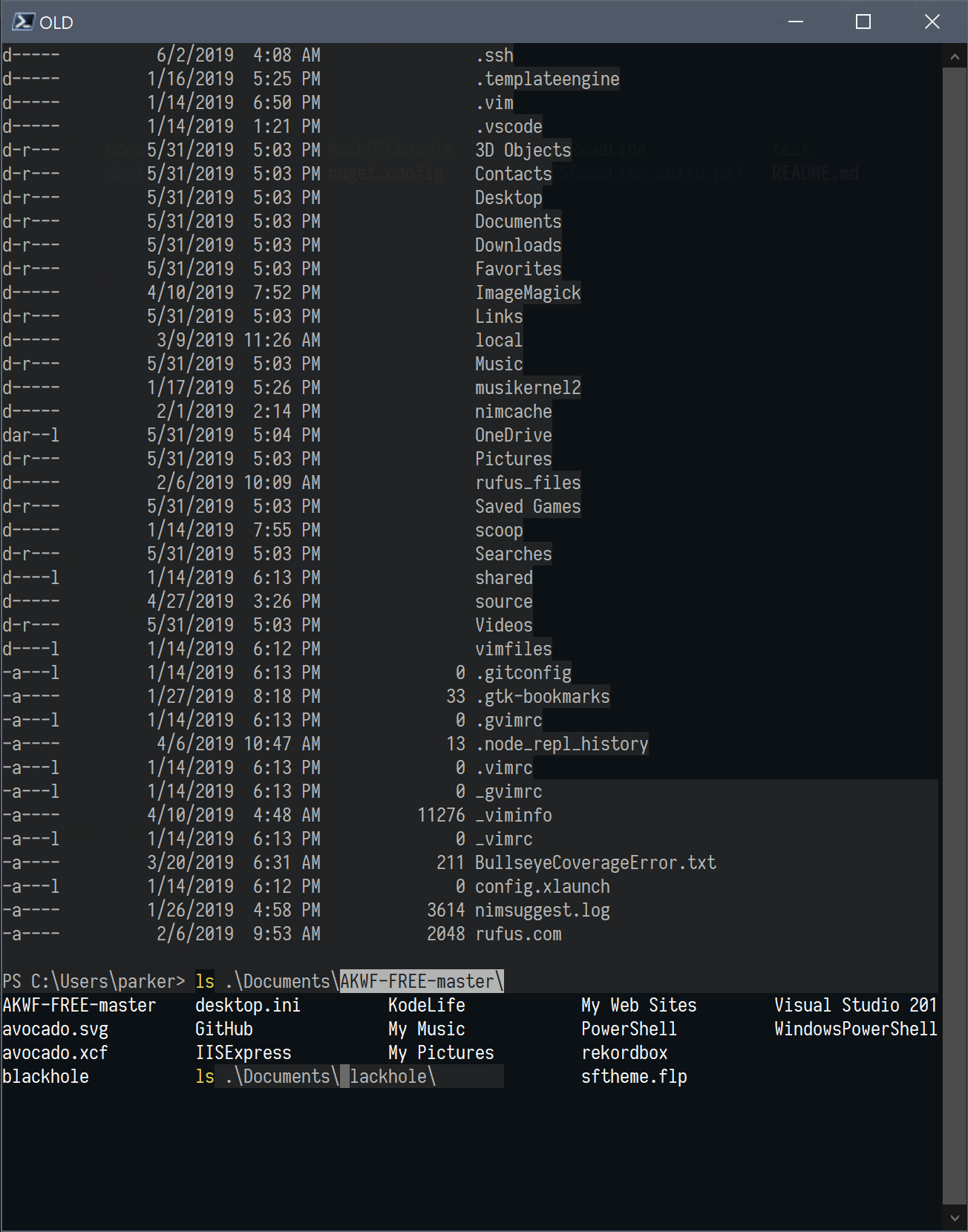Click the .node_repl_history file entry
968x1232 pixels.
562,744
